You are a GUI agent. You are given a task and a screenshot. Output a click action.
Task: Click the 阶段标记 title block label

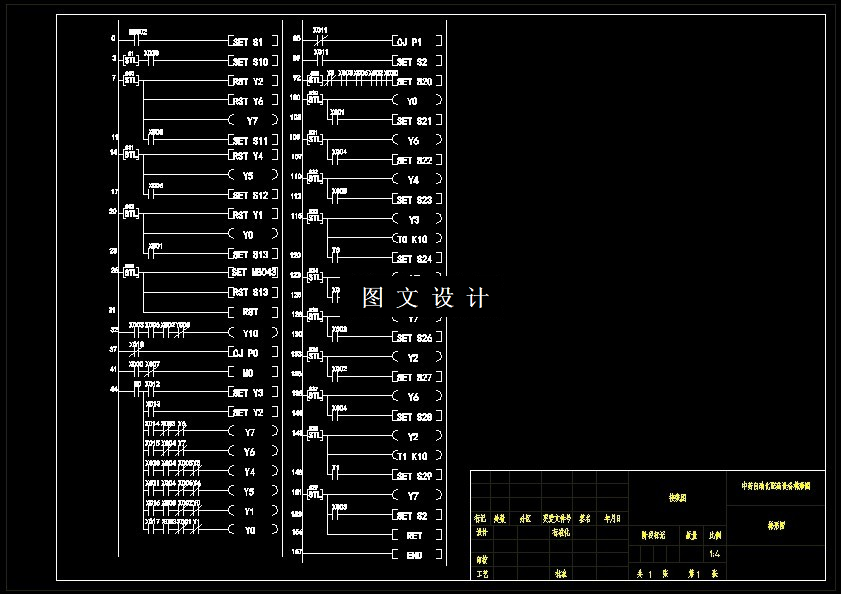[653, 535]
